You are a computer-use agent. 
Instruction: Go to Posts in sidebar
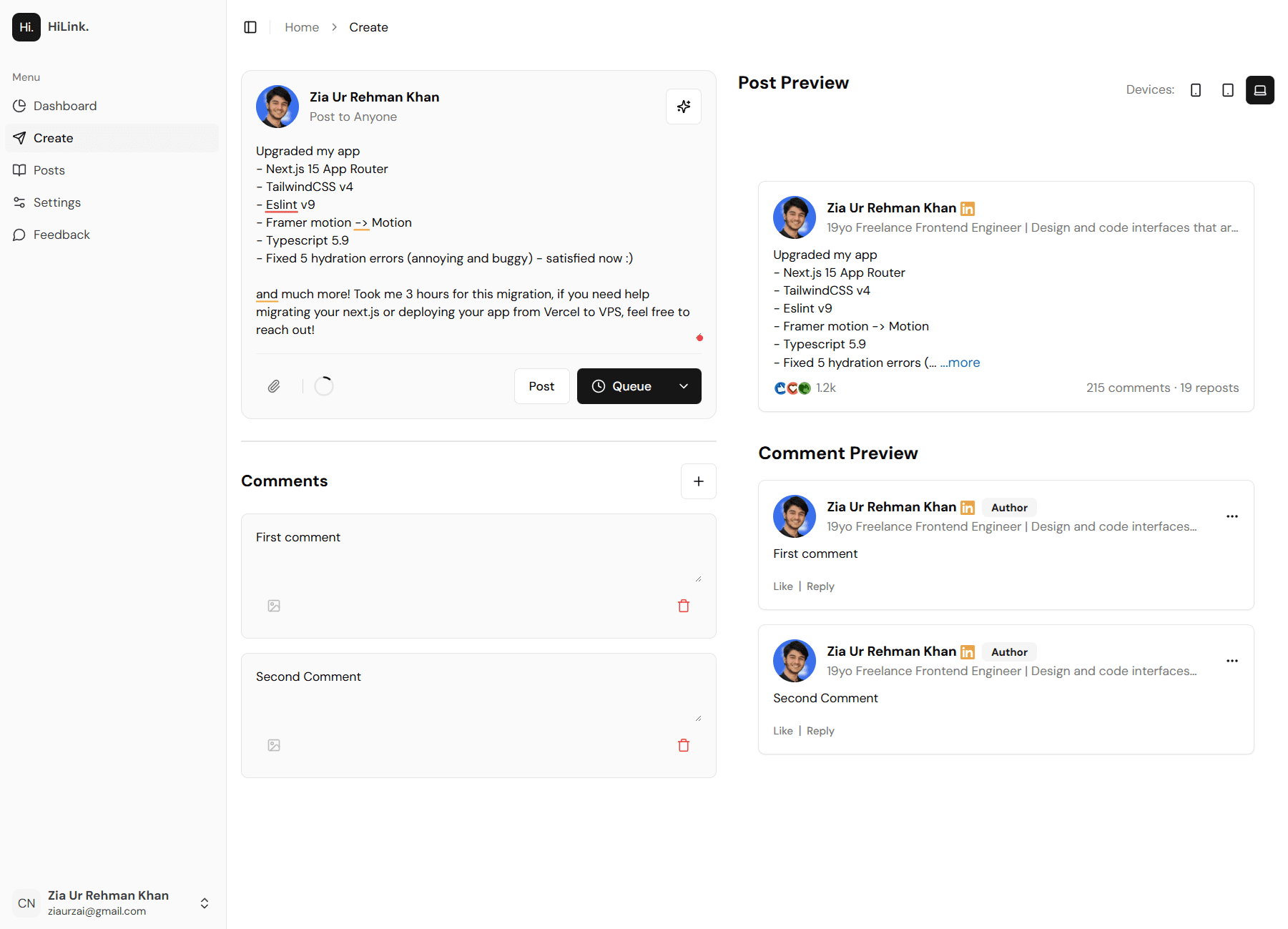pos(49,170)
